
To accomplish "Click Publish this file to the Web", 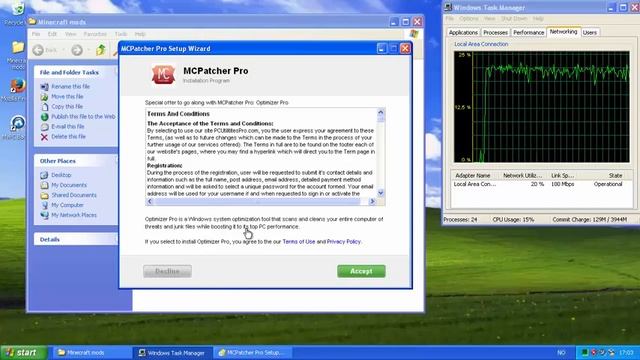I will click(83, 116).
